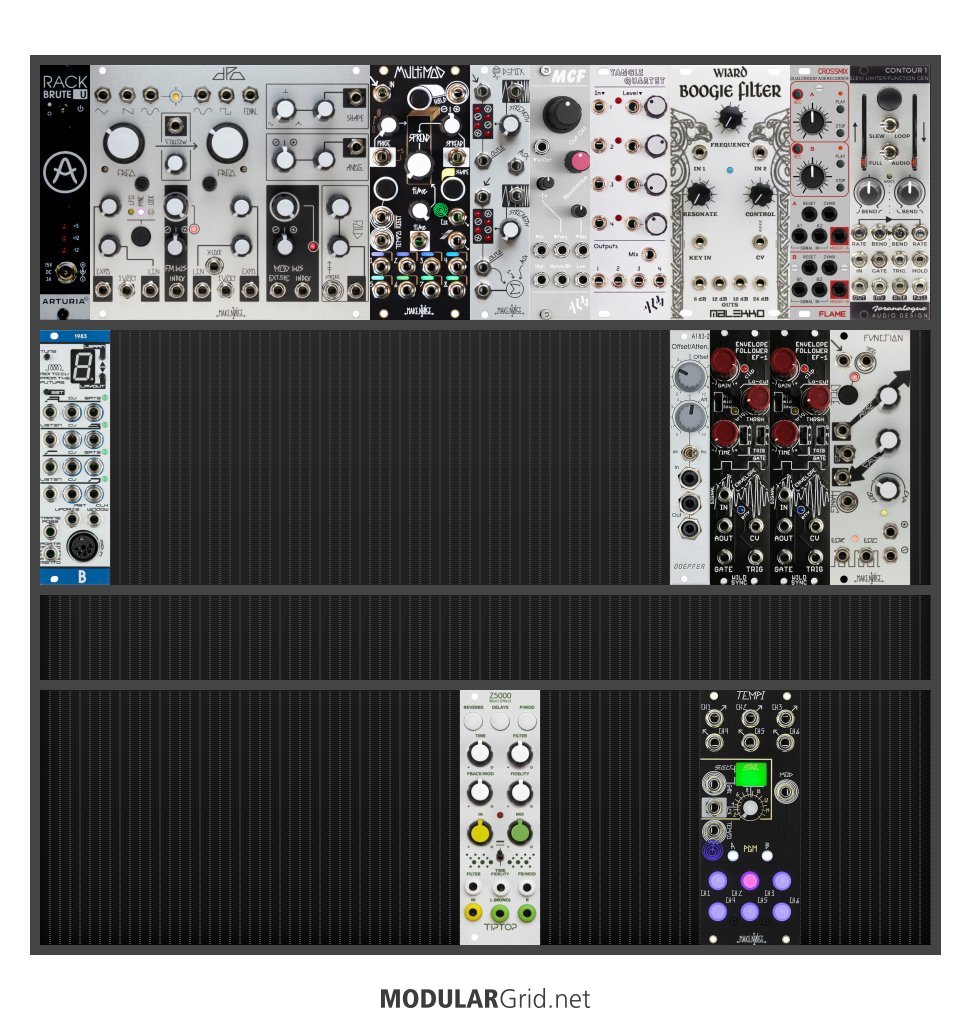Click the Z5000 Fidelity knob
This screenshot has height=1020, width=971.
pos(520,792)
